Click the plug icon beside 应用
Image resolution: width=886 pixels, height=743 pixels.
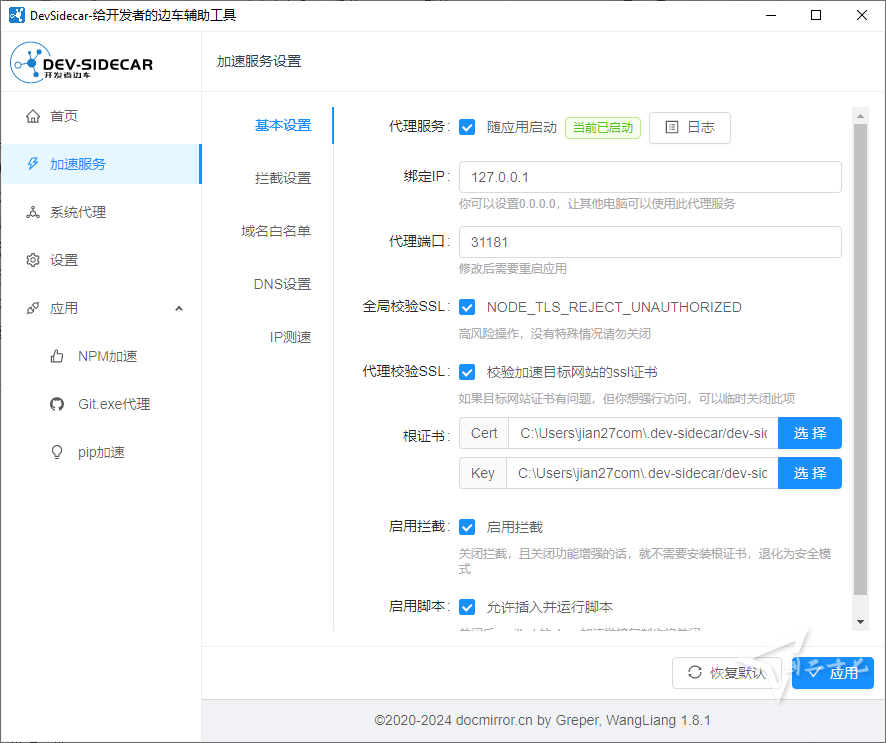click(x=33, y=309)
